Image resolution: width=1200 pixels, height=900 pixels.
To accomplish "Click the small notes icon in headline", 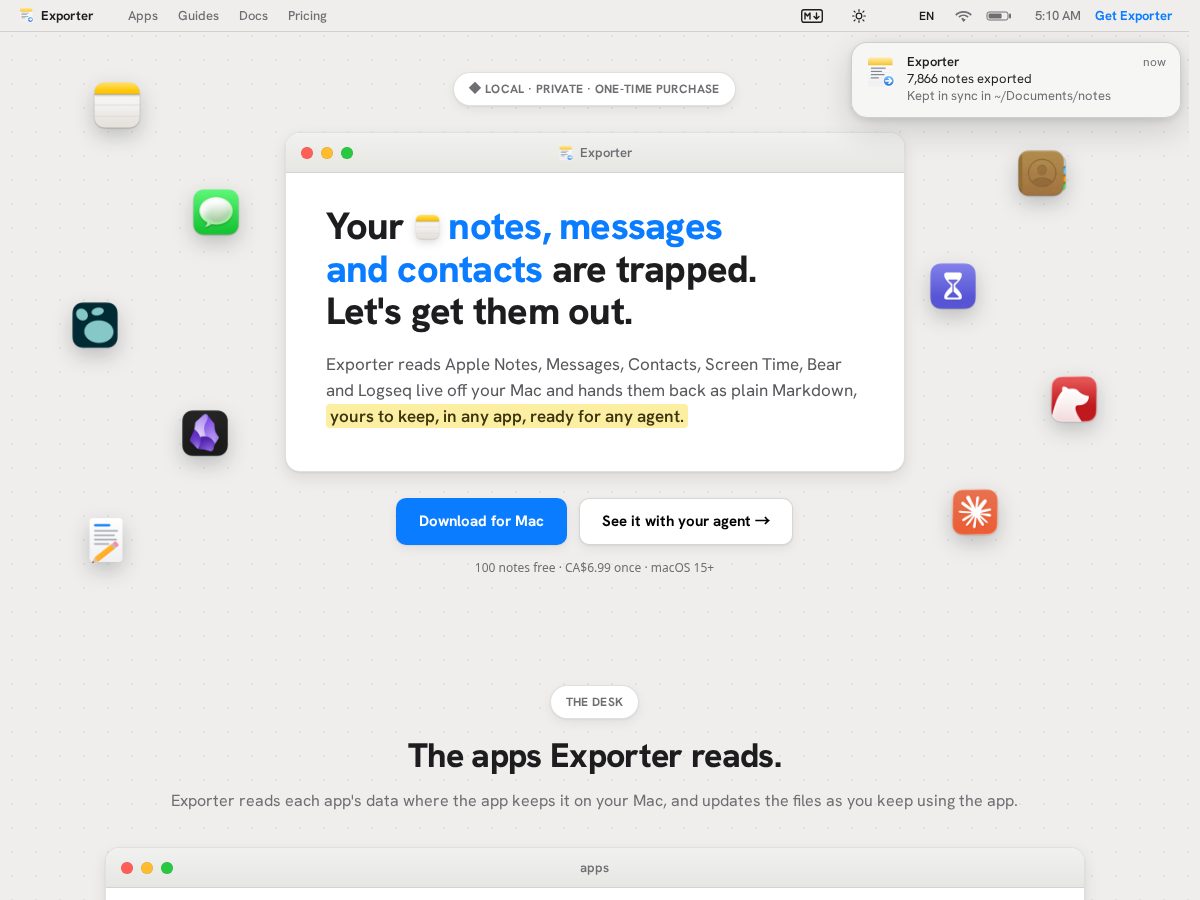I will [427, 227].
